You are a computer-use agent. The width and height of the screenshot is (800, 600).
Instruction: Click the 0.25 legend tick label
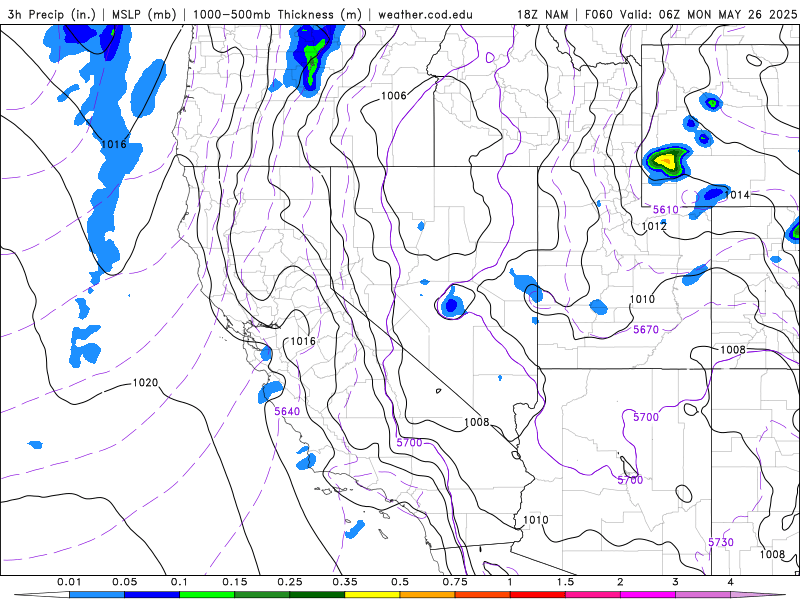click(290, 582)
